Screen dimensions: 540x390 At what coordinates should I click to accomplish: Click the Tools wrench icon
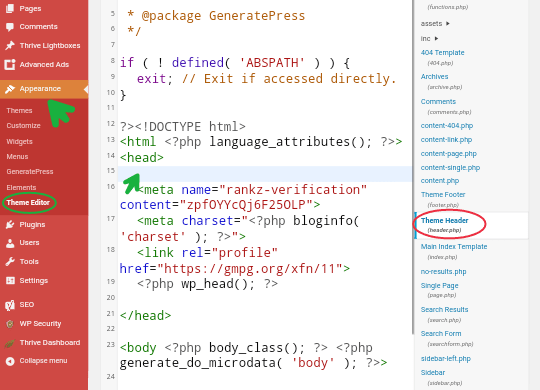[x=10, y=261]
